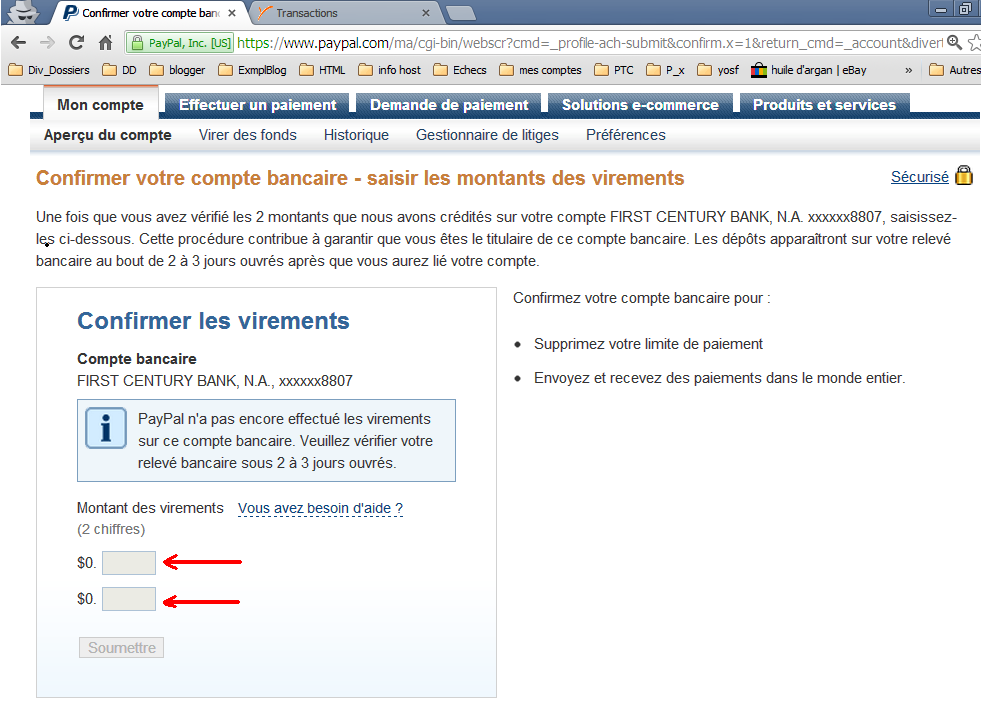This screenshot has width=981, height=708.
Task: Click the Soumettre button
Action: [x=121, y=648]
